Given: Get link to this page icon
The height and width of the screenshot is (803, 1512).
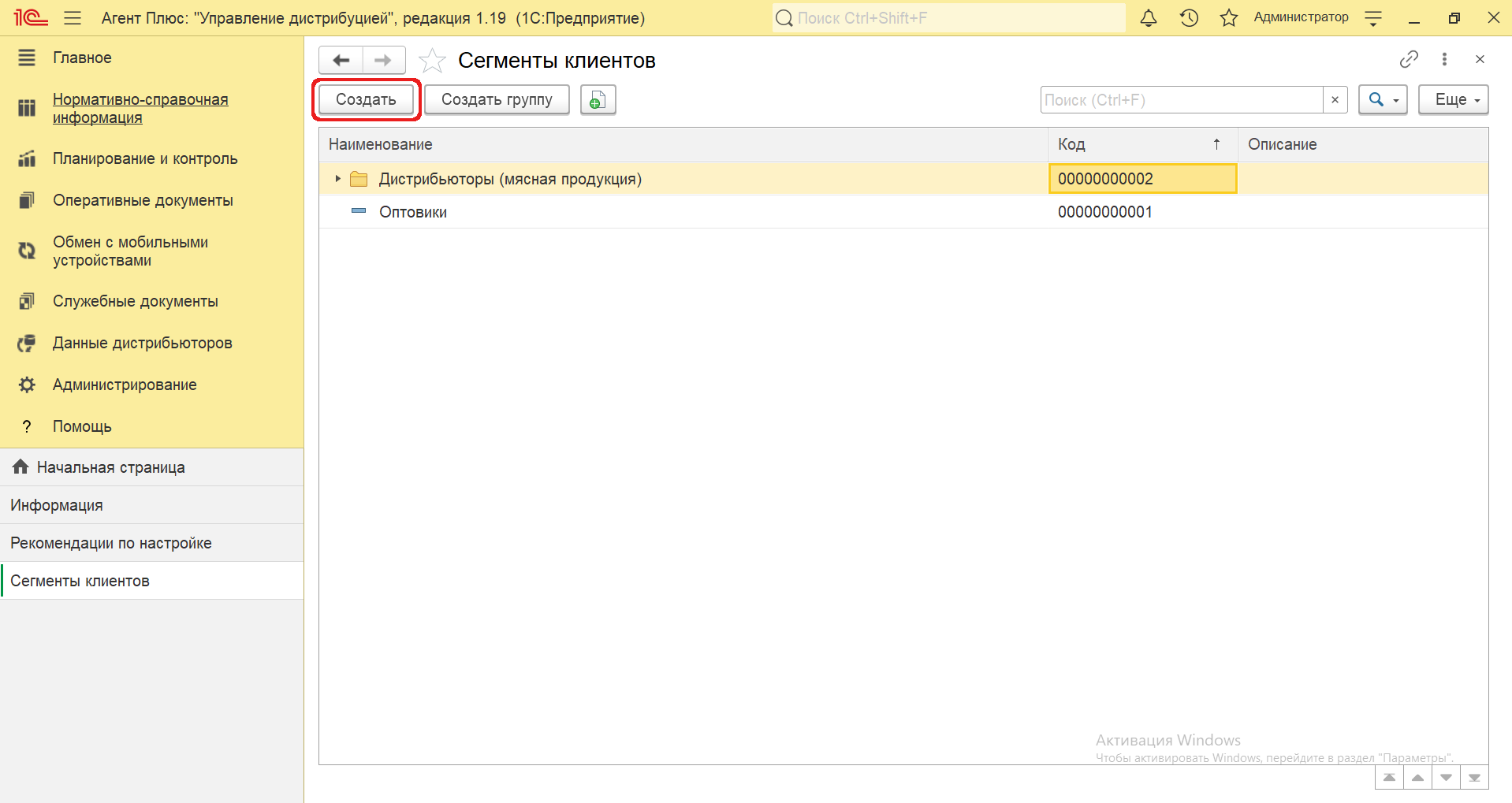Looking at the screenshot, I should coord(1409,59).
